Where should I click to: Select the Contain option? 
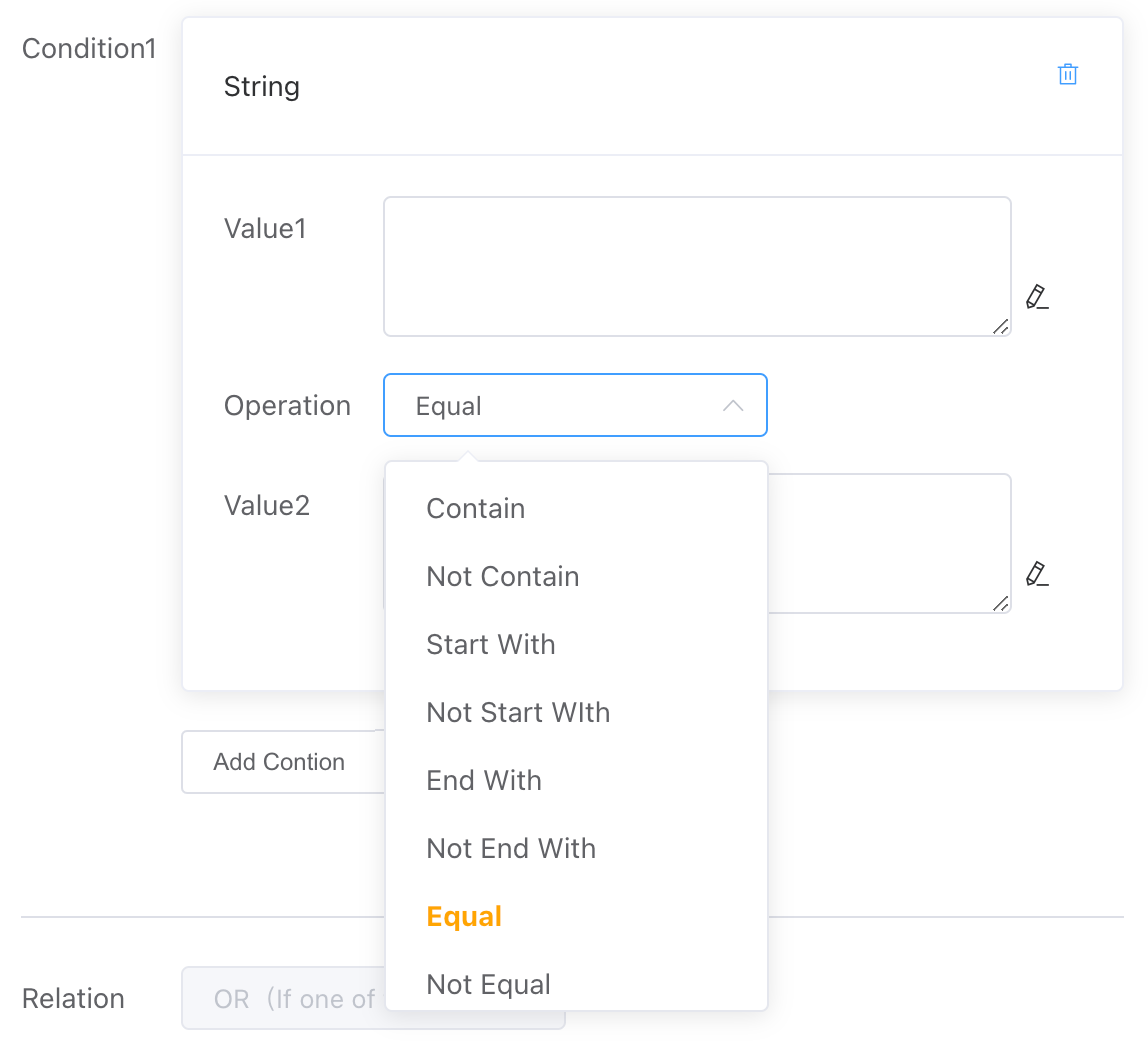(x=475, y=509)
